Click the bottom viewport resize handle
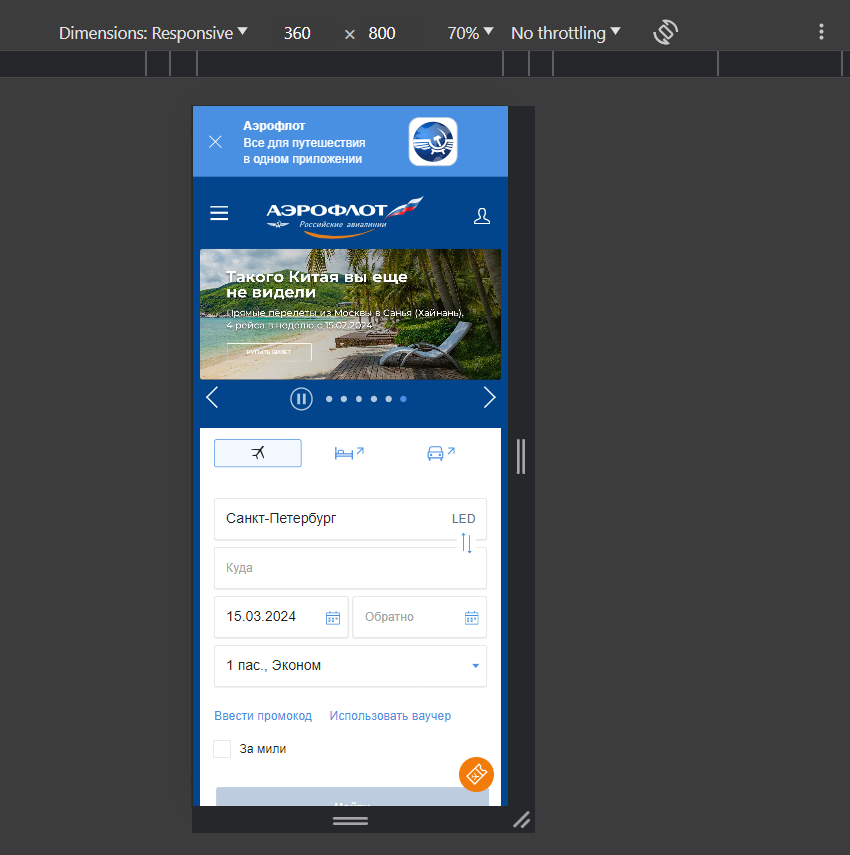 pyautogui.click(x=350, y=820)
